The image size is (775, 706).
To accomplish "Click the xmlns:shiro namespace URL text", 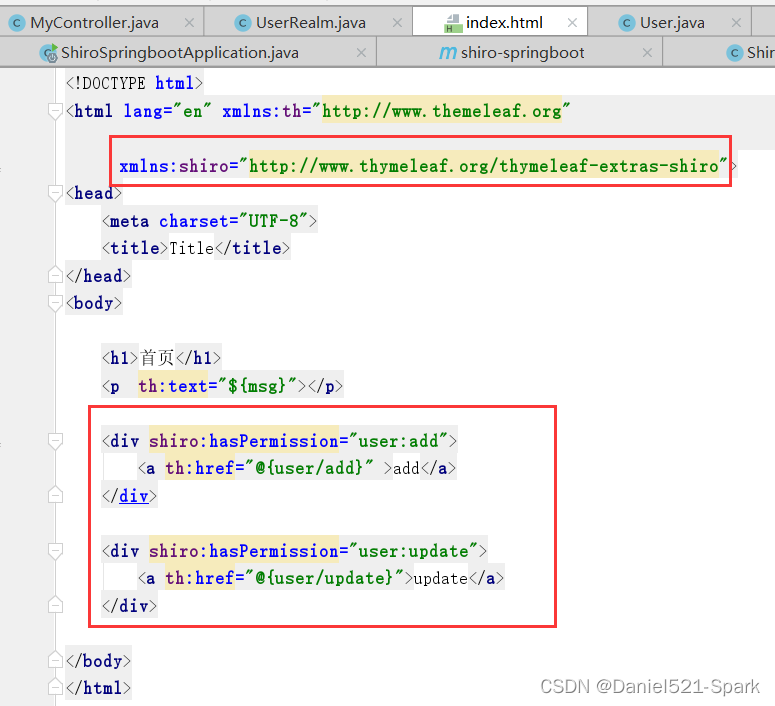I will [x=483, y=166].
